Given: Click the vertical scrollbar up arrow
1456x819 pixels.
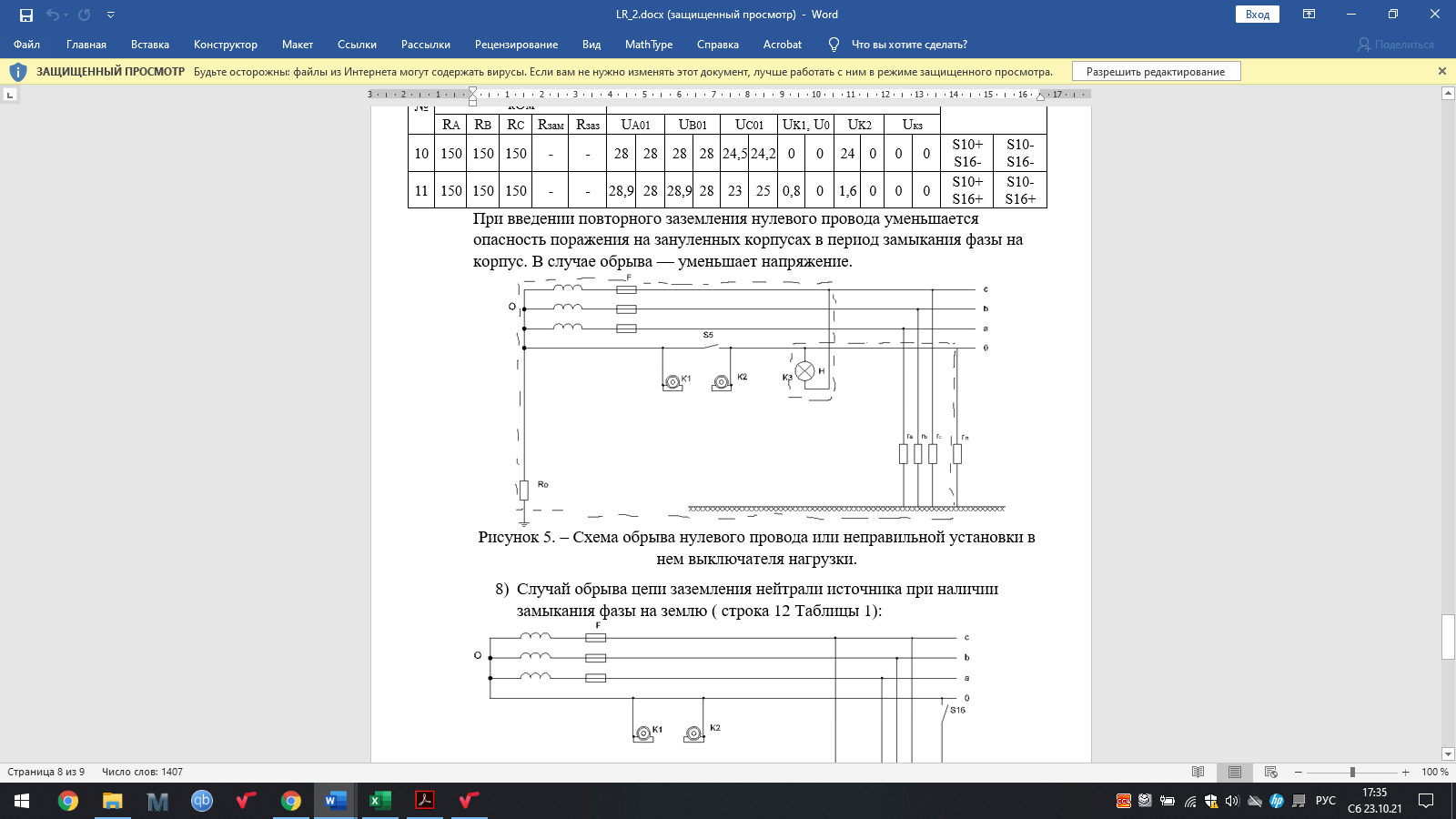Looking at the screenshot, I should pyautogui.click(x=1448, y=94).
